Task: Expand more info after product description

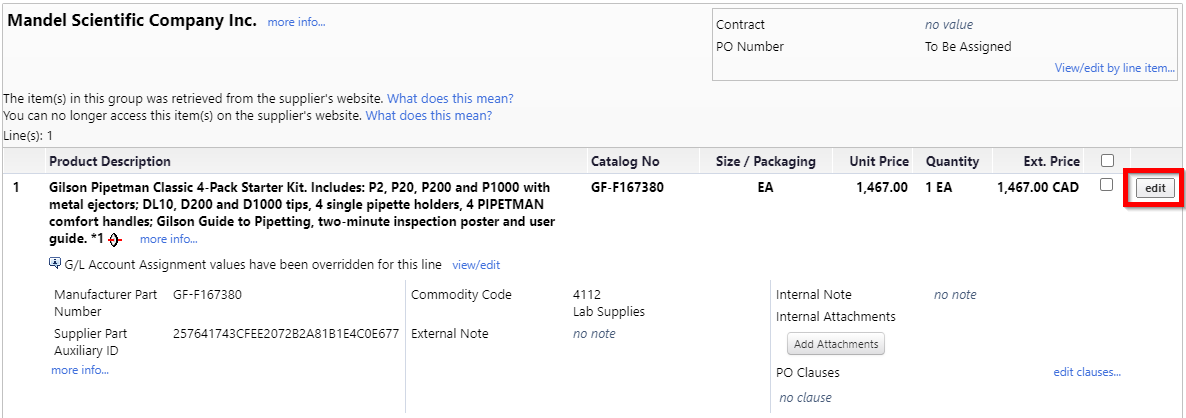Action: (169, 240)
